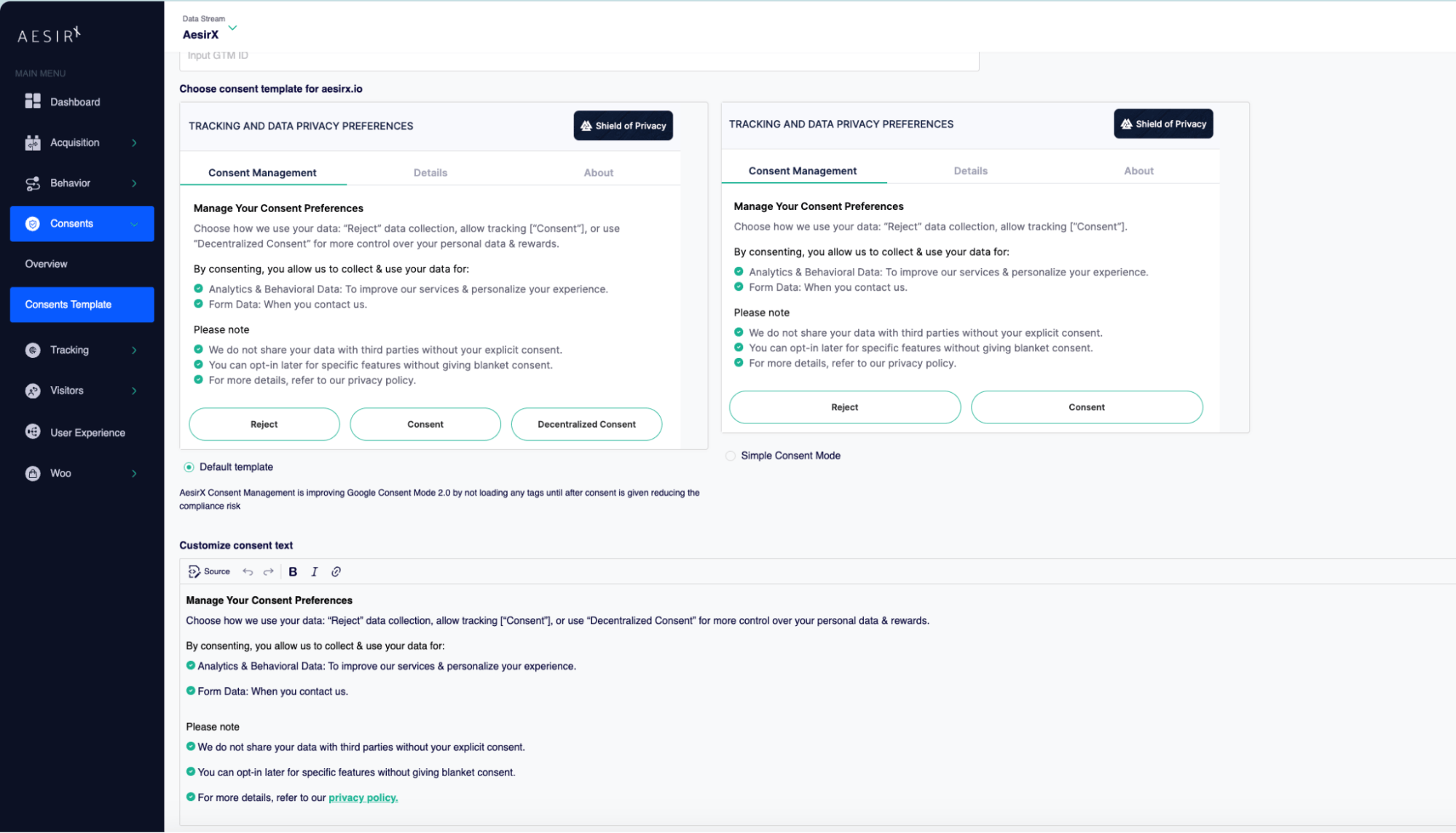Click the undo arrow in editor toolbar
This screenshot has height=833, width=1456.
coord(248,572)
